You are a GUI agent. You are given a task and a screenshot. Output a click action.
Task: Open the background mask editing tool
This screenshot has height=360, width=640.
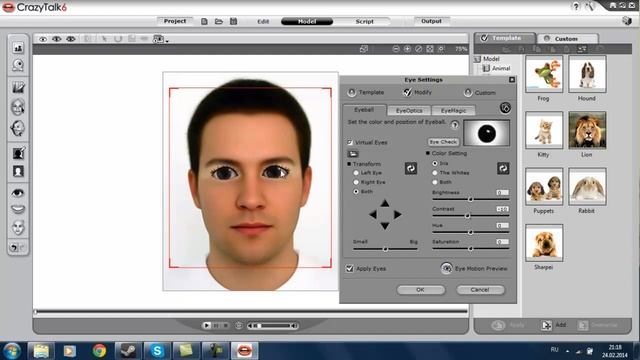pyautogui.click(x=18, y=153)
